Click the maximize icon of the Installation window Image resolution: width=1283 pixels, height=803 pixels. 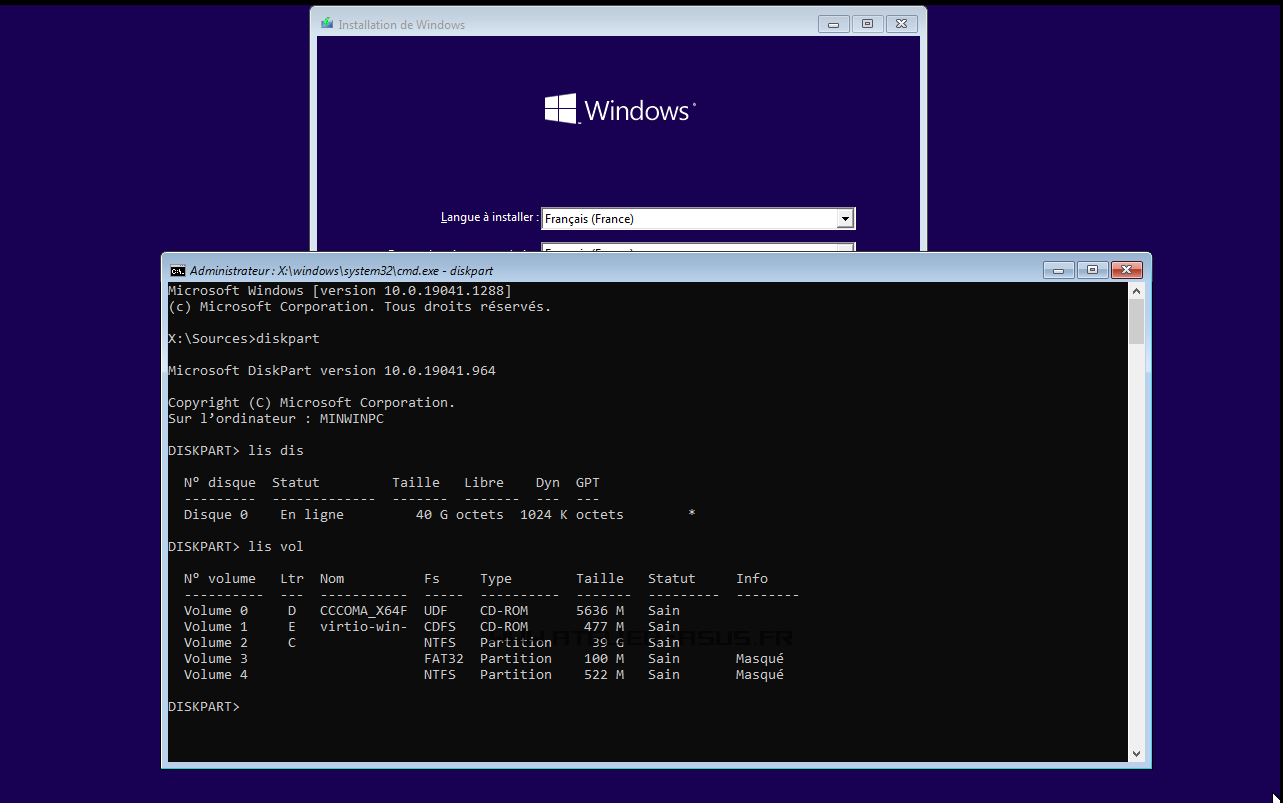click(x=867, y=23)
